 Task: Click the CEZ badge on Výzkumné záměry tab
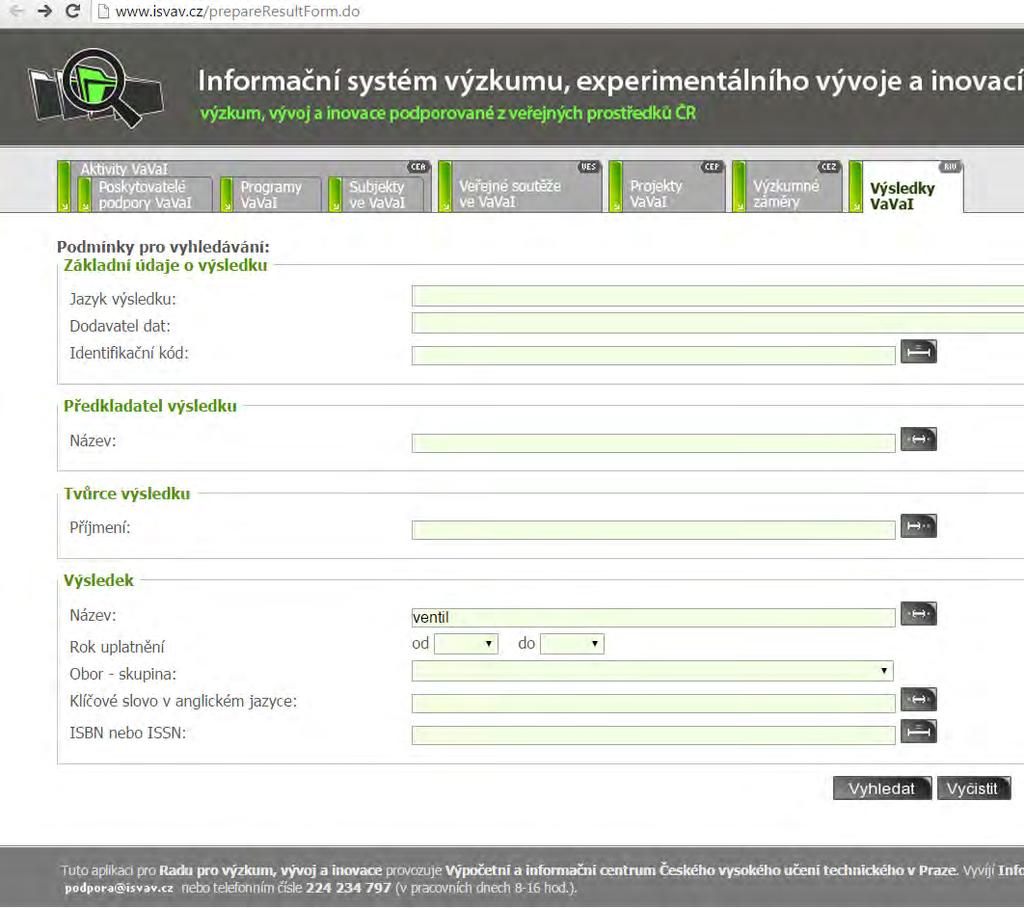pyautogui.click(x=829, y=167)
